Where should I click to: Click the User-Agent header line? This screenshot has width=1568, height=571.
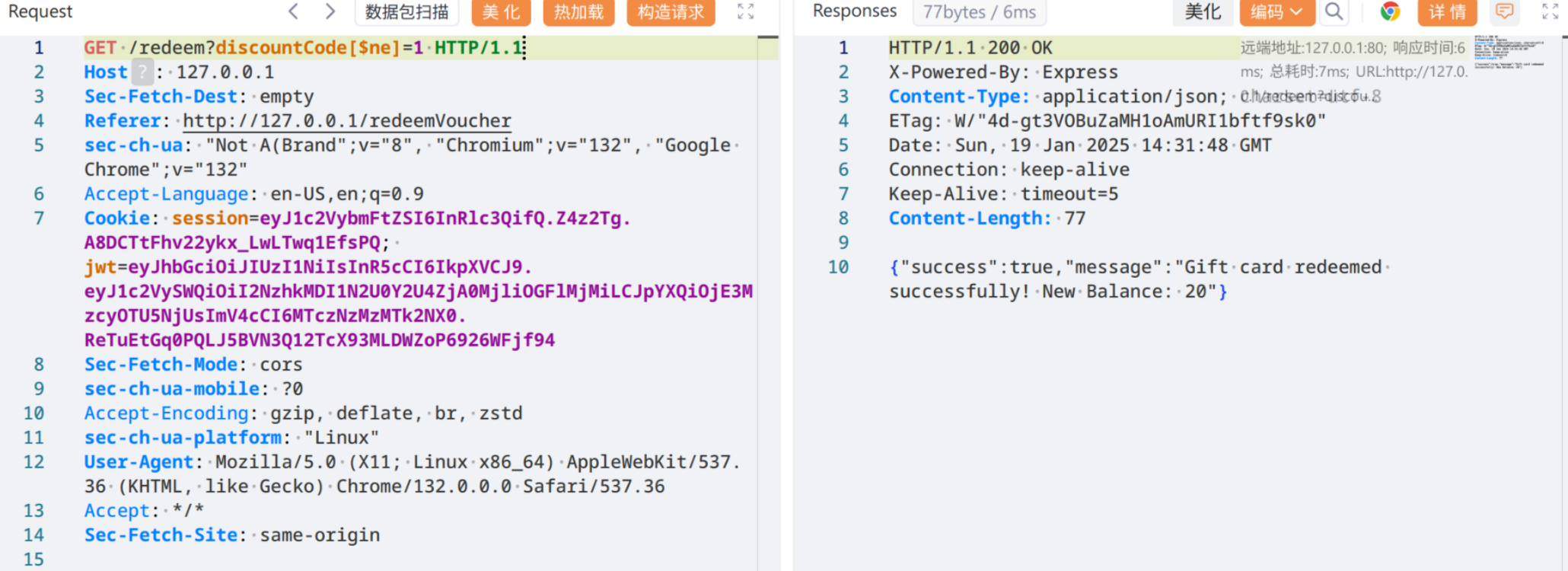(x=412, y=474)
